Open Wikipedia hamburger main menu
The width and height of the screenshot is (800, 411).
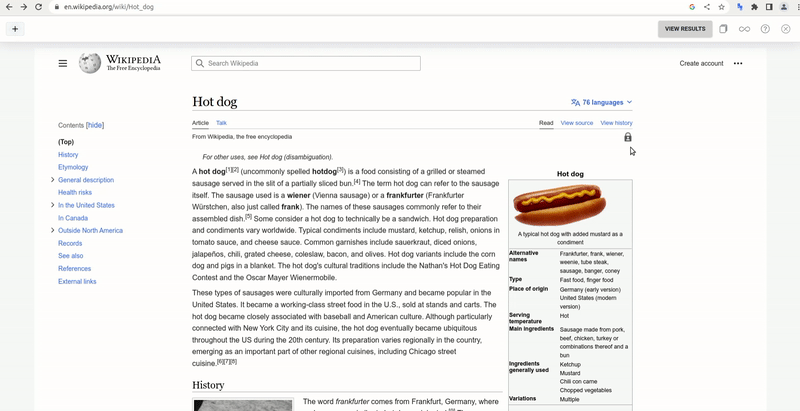63,63
